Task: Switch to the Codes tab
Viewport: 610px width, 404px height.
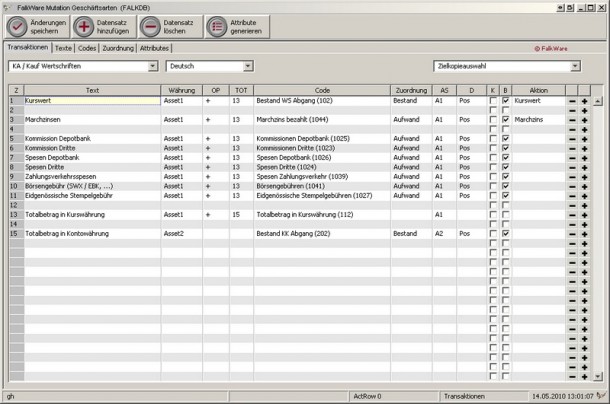Action: pos(88,47)
